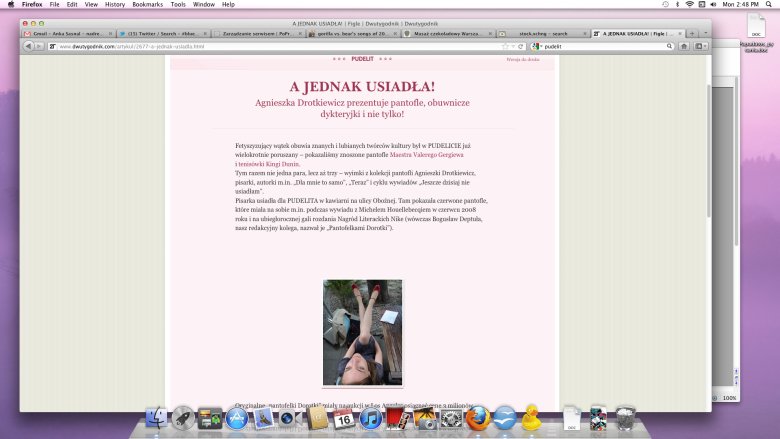The height and width of the screenshot is (439, 780).
Task: Bookmark this page with star icon
Action: 505,46
